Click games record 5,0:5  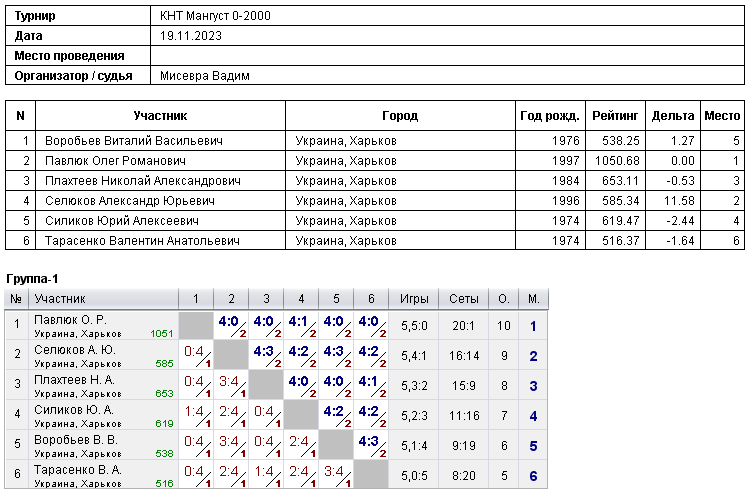point(414,476)
